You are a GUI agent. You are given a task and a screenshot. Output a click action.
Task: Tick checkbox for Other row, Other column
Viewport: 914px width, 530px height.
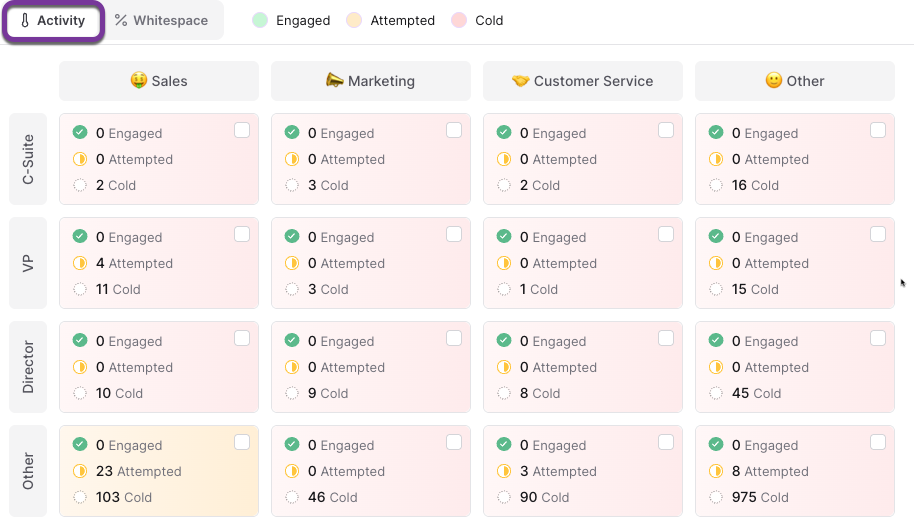878,443
